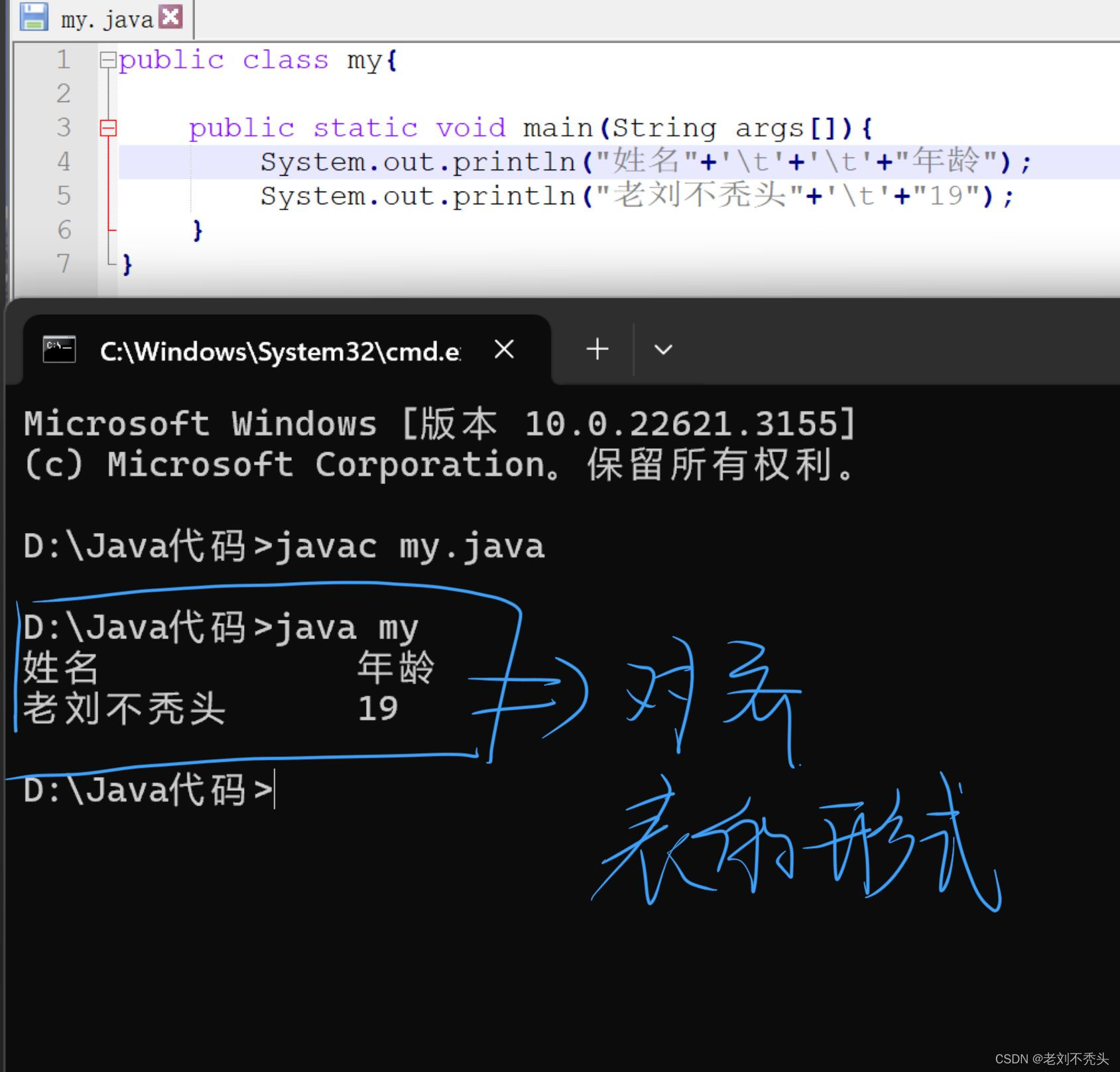Click line number 5 in the editor margin
Image resolution: width=1120 pixels, height=1072 pixels.
(64, 196)
